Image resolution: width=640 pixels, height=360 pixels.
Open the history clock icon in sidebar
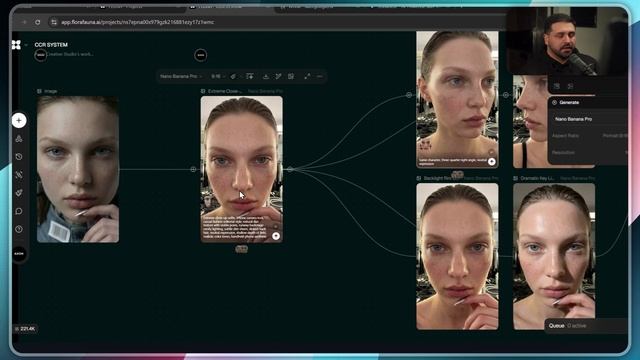[19, 157]
